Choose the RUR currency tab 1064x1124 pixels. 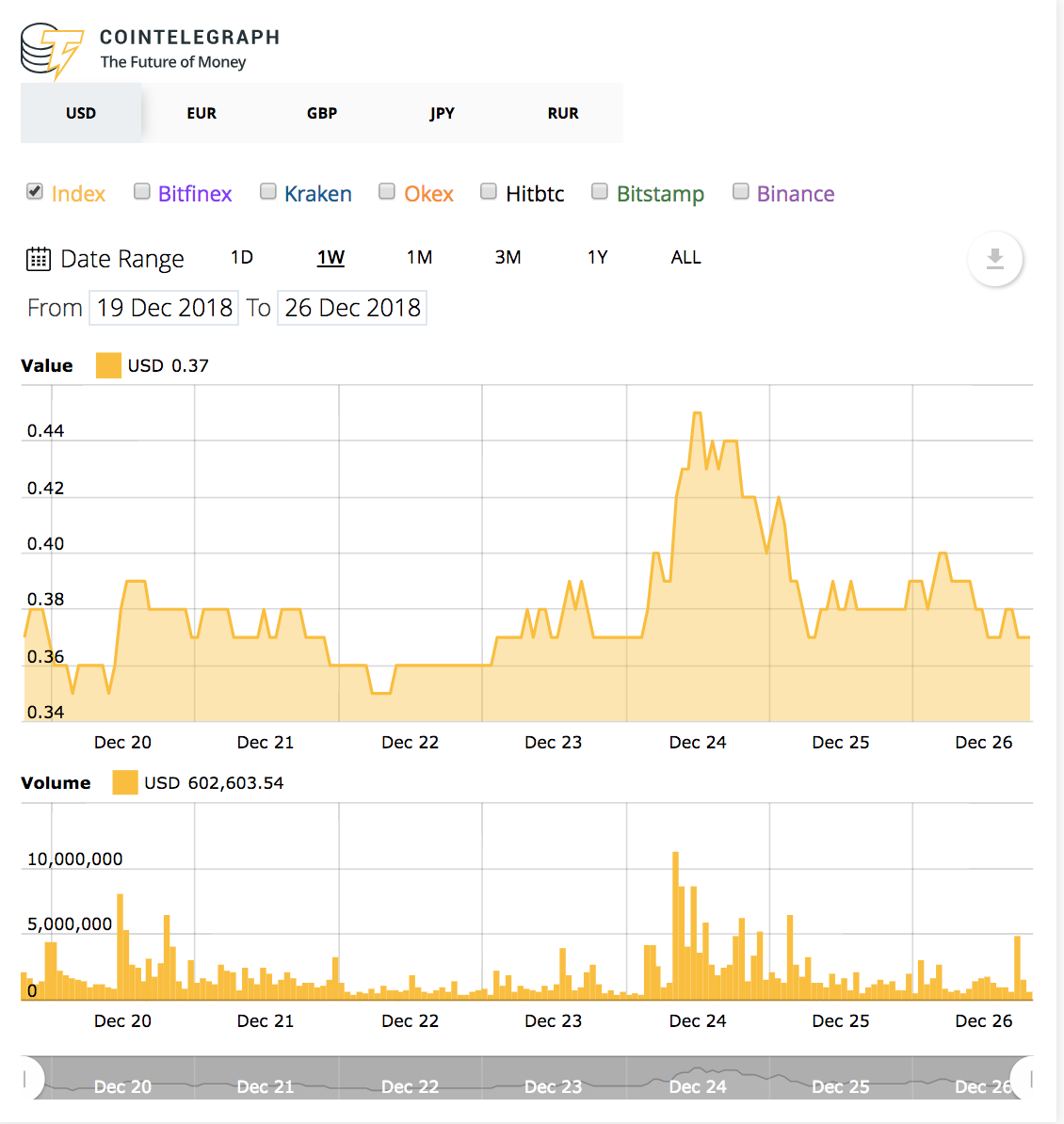(563, 113)
